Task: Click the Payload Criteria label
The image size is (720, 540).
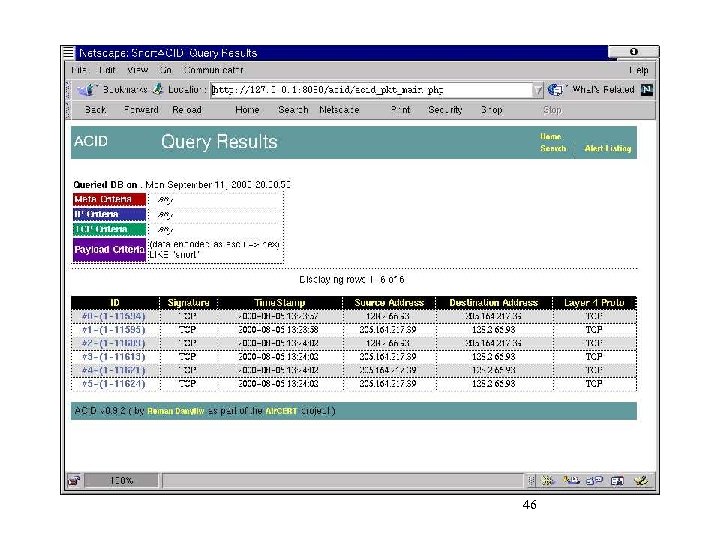Action: [x=109, y=250]
